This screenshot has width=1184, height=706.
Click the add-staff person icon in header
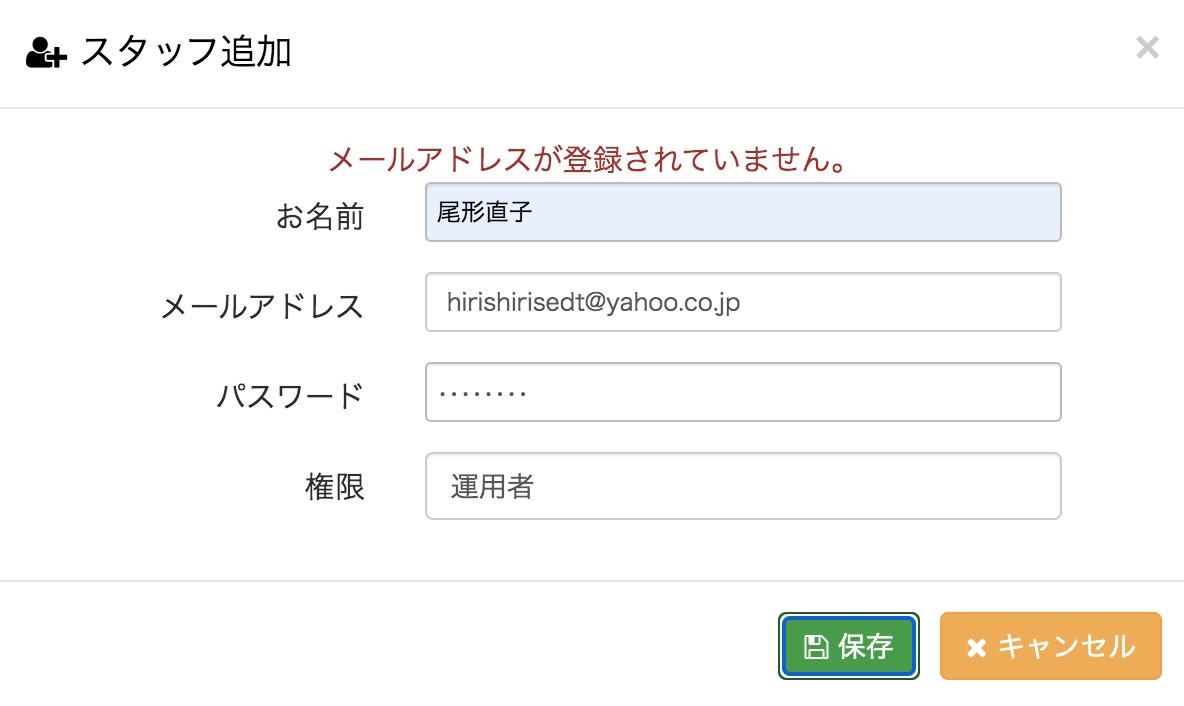coord(46,52)
